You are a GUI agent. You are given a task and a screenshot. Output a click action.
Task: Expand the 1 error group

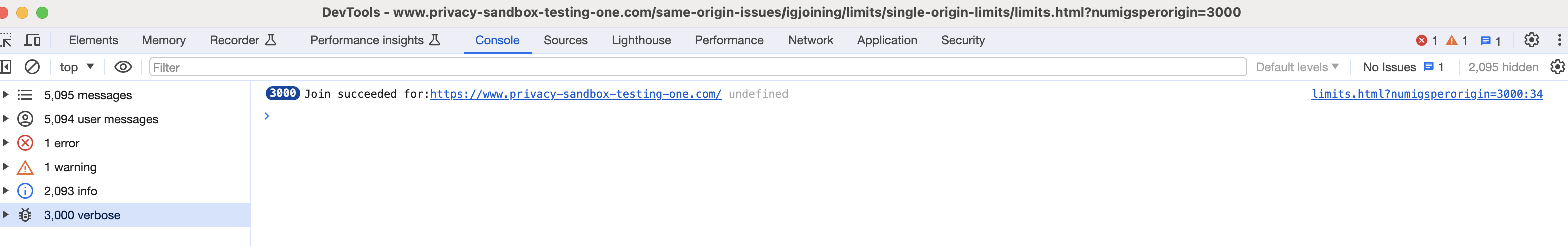(6, 142)
